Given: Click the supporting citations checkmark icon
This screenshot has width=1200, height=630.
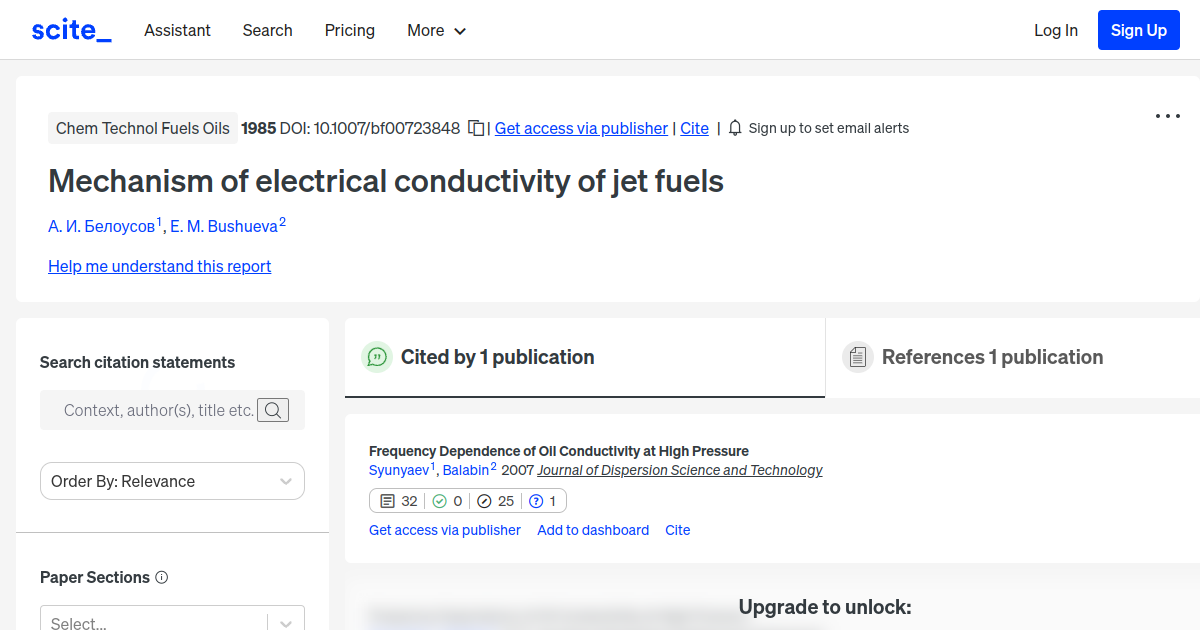Looking at the screenshot, I should click(x=439, y=501).
